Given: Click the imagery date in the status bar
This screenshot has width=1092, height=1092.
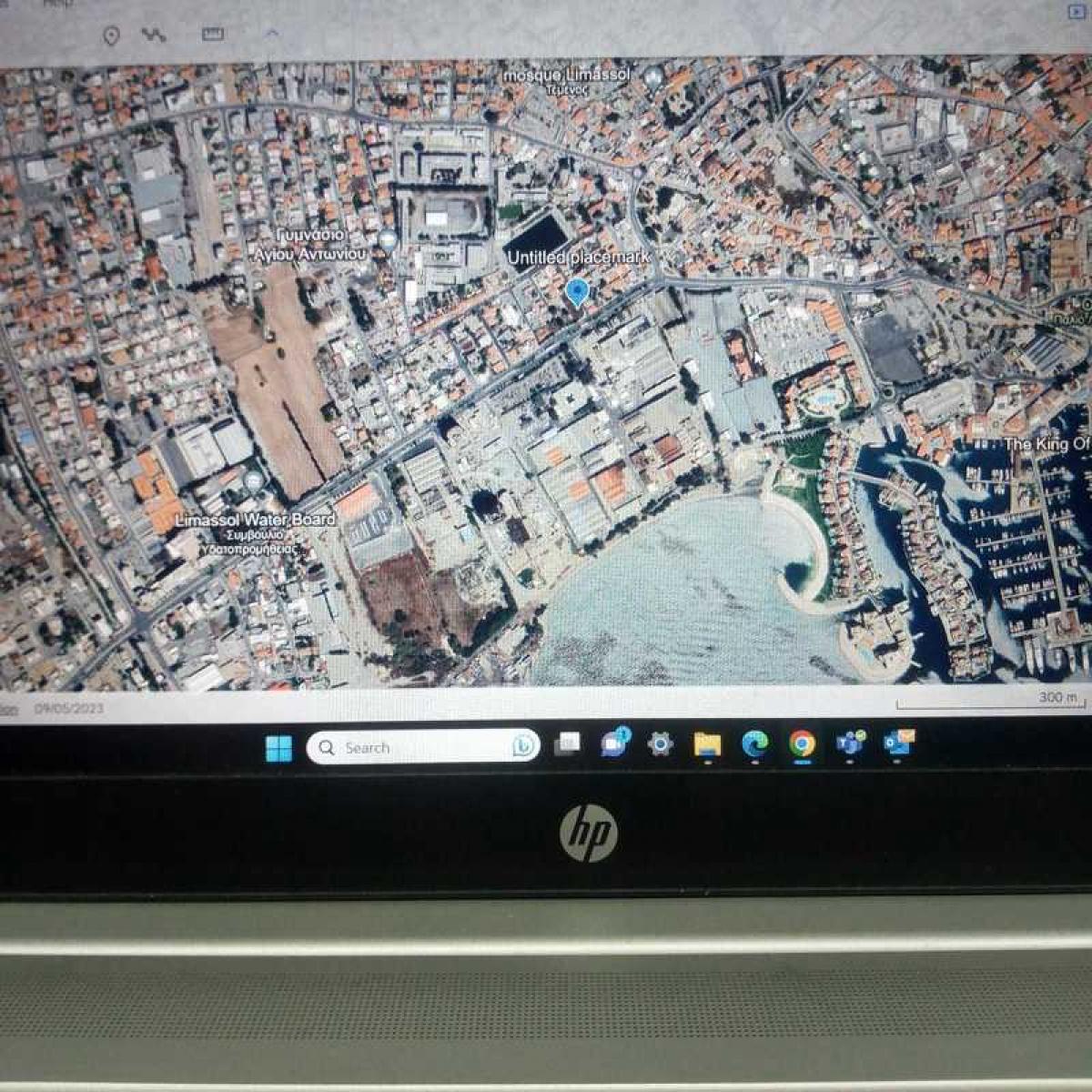Looking at the screenshot, I should coord(69,708).
